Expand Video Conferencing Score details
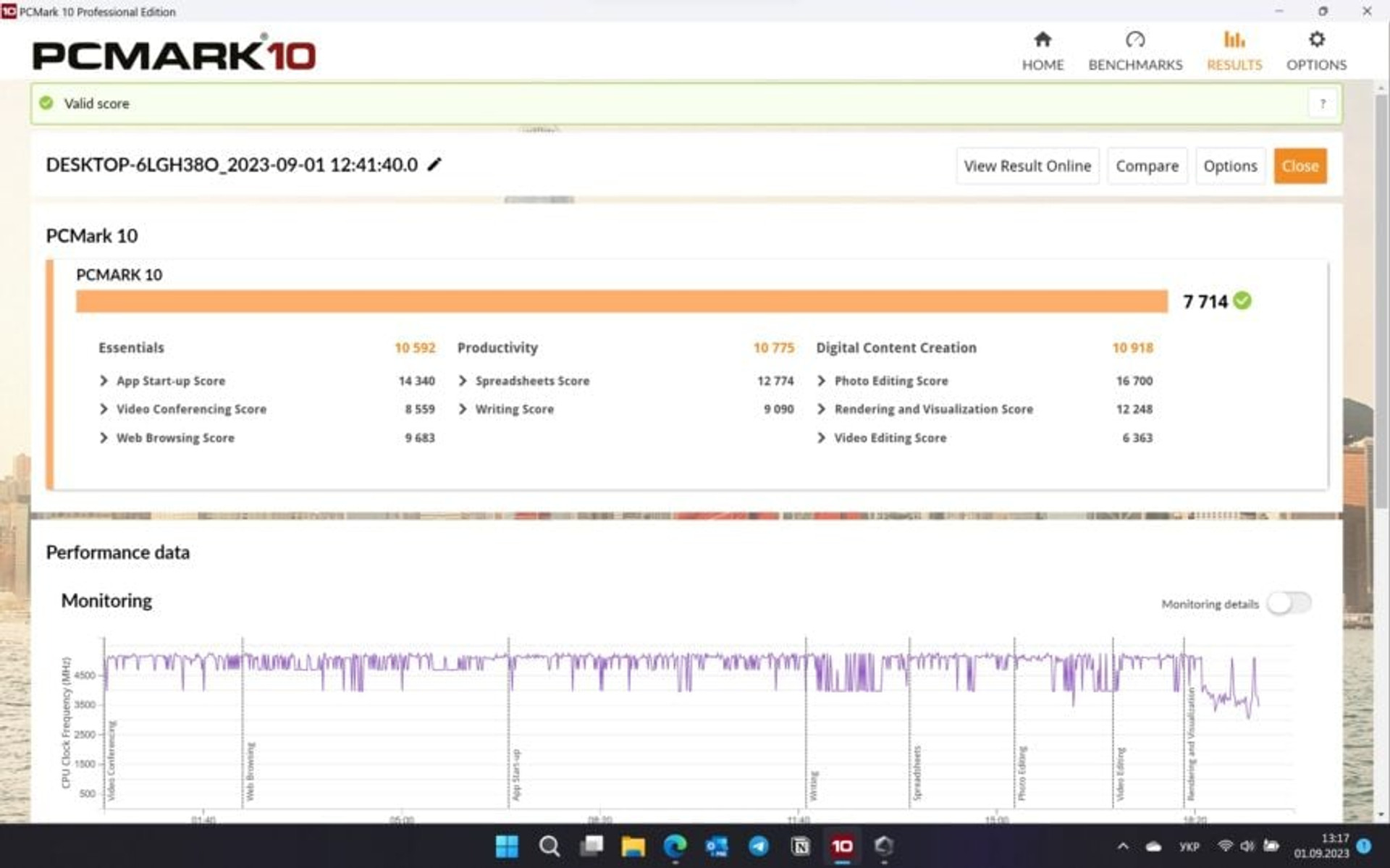Screen dimensions: 1390x868 pos(104,409)
